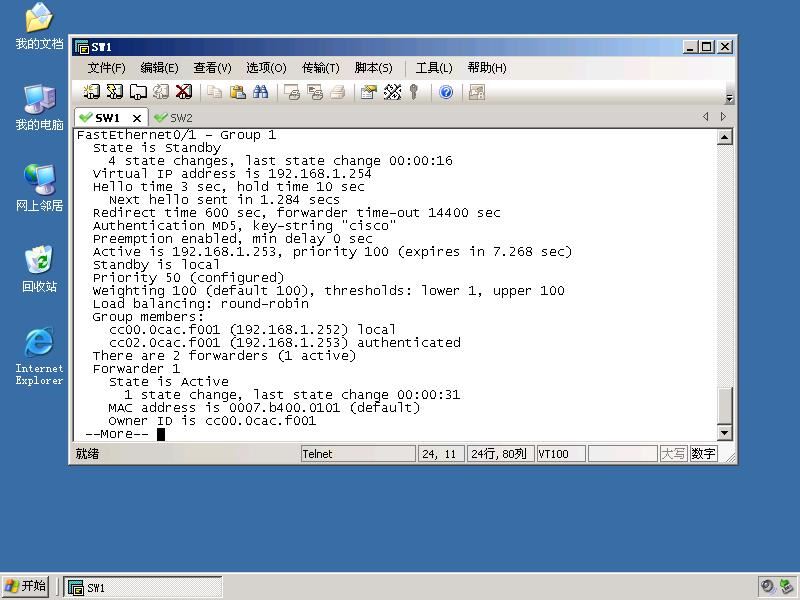Click the MAC address 0007.b400.0101 line
Image resolution: width=800 pixels, height=600 pixels.
point(264,408)
